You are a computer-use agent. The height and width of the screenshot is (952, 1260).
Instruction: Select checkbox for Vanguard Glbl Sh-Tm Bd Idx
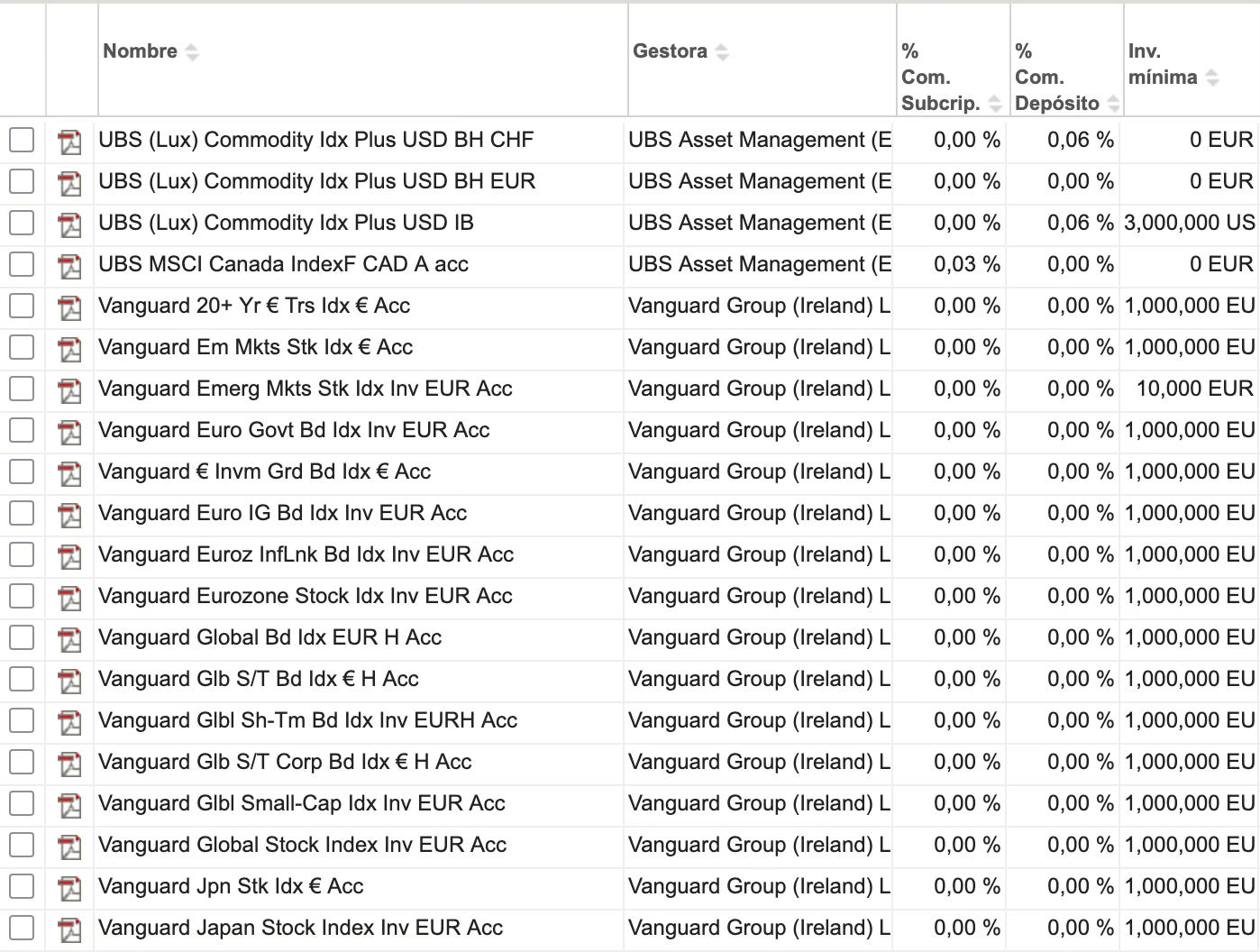point(22,720)
